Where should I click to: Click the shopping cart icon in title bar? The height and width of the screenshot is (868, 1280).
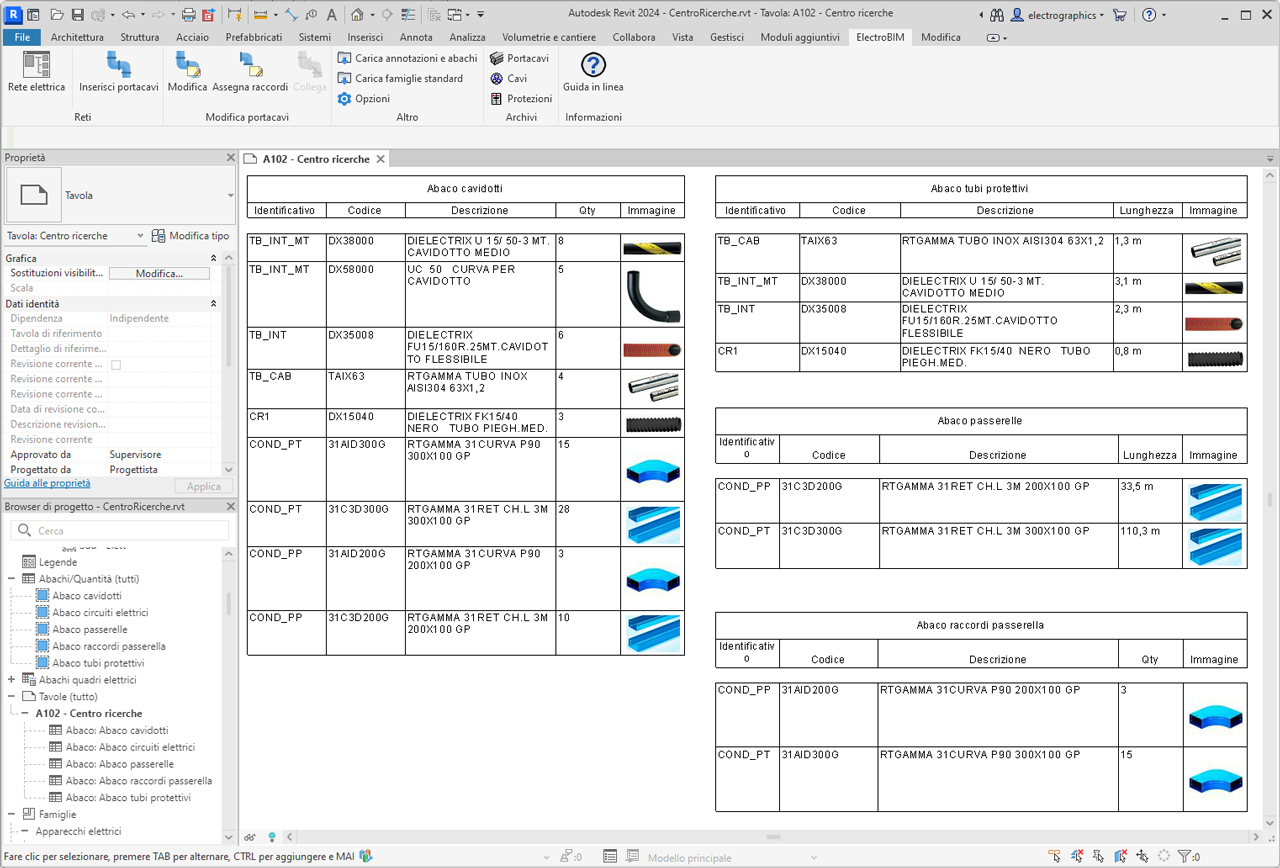tap(1119, 15)
